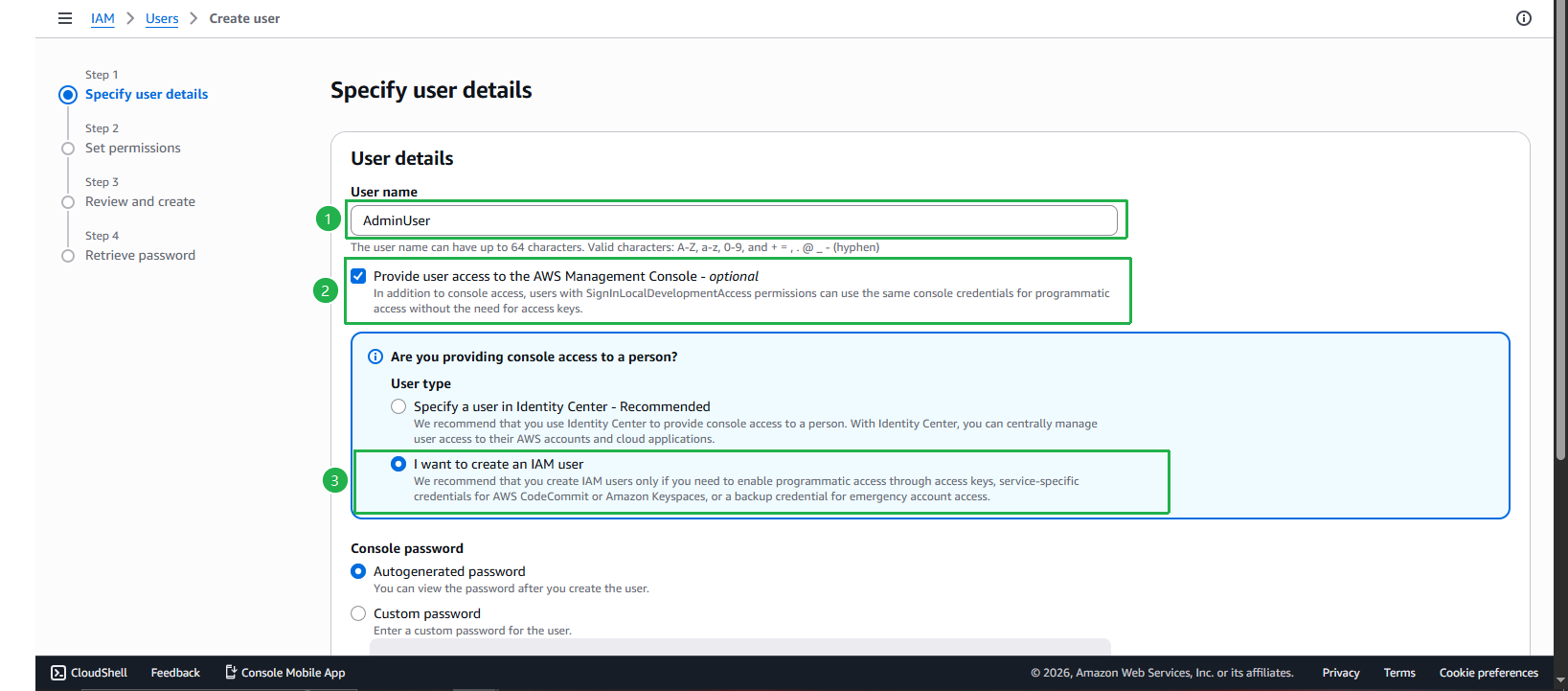1568x691 pixels.
Task: Uncheck Provide user access to AWS Management Console
Action: tap(358, 276)
